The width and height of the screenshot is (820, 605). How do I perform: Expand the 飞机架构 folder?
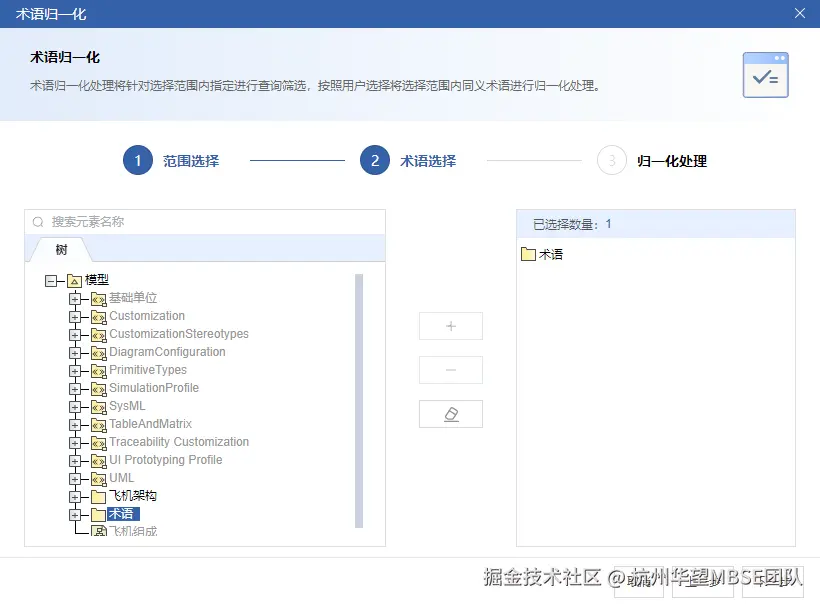75,497
